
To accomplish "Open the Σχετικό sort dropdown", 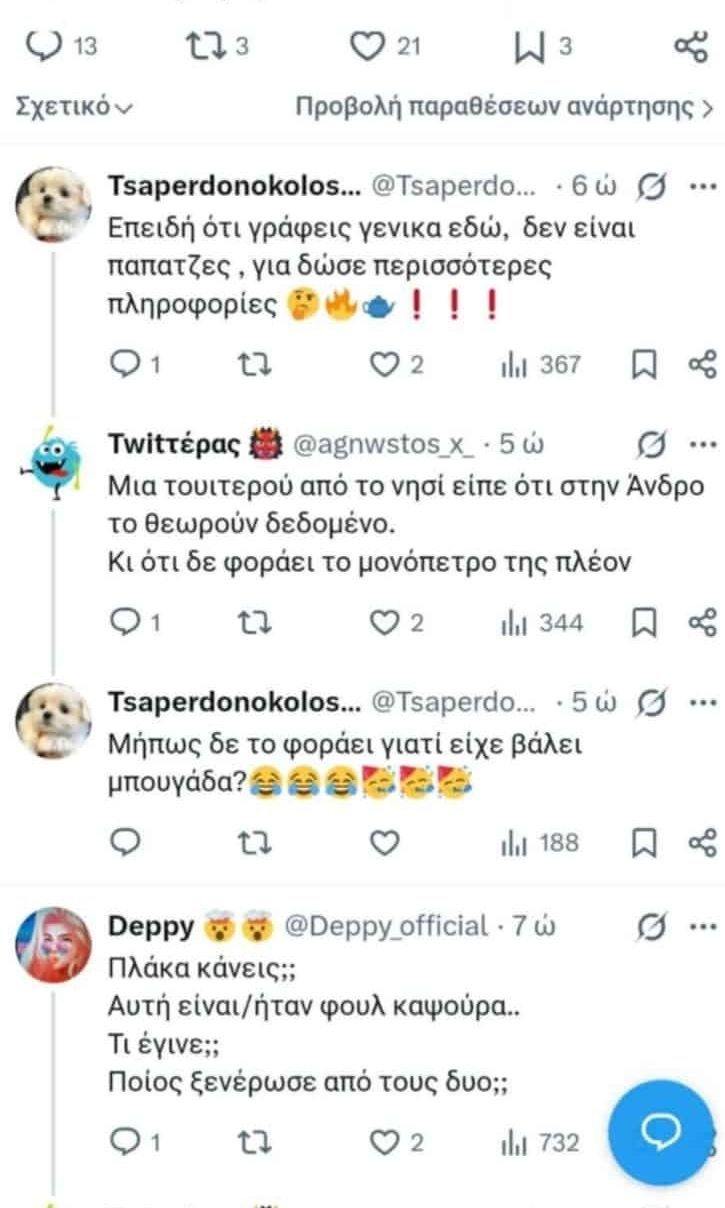I will coord(75,107).
